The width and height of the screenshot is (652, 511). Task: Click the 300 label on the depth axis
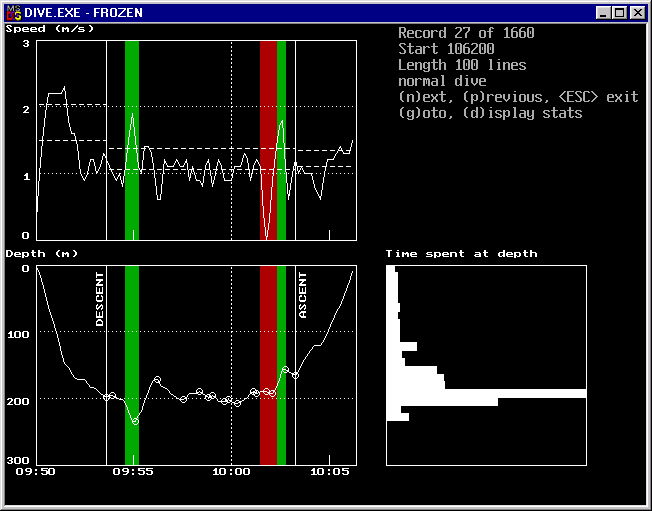(20, 460)
